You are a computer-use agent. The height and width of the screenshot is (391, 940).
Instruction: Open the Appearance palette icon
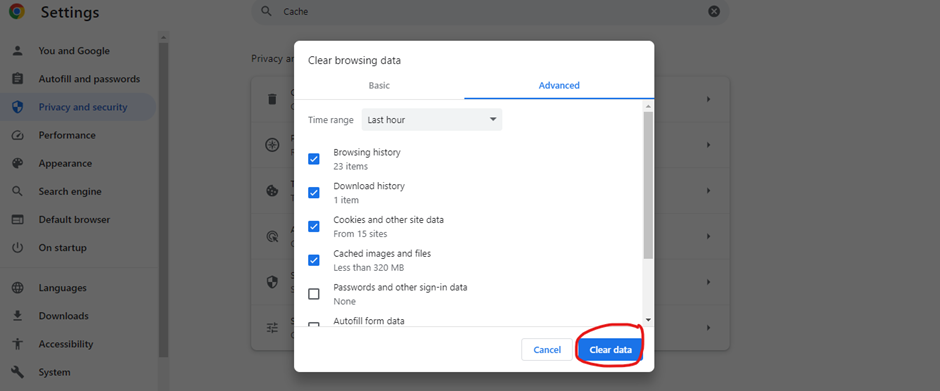(x=17, y=164)
